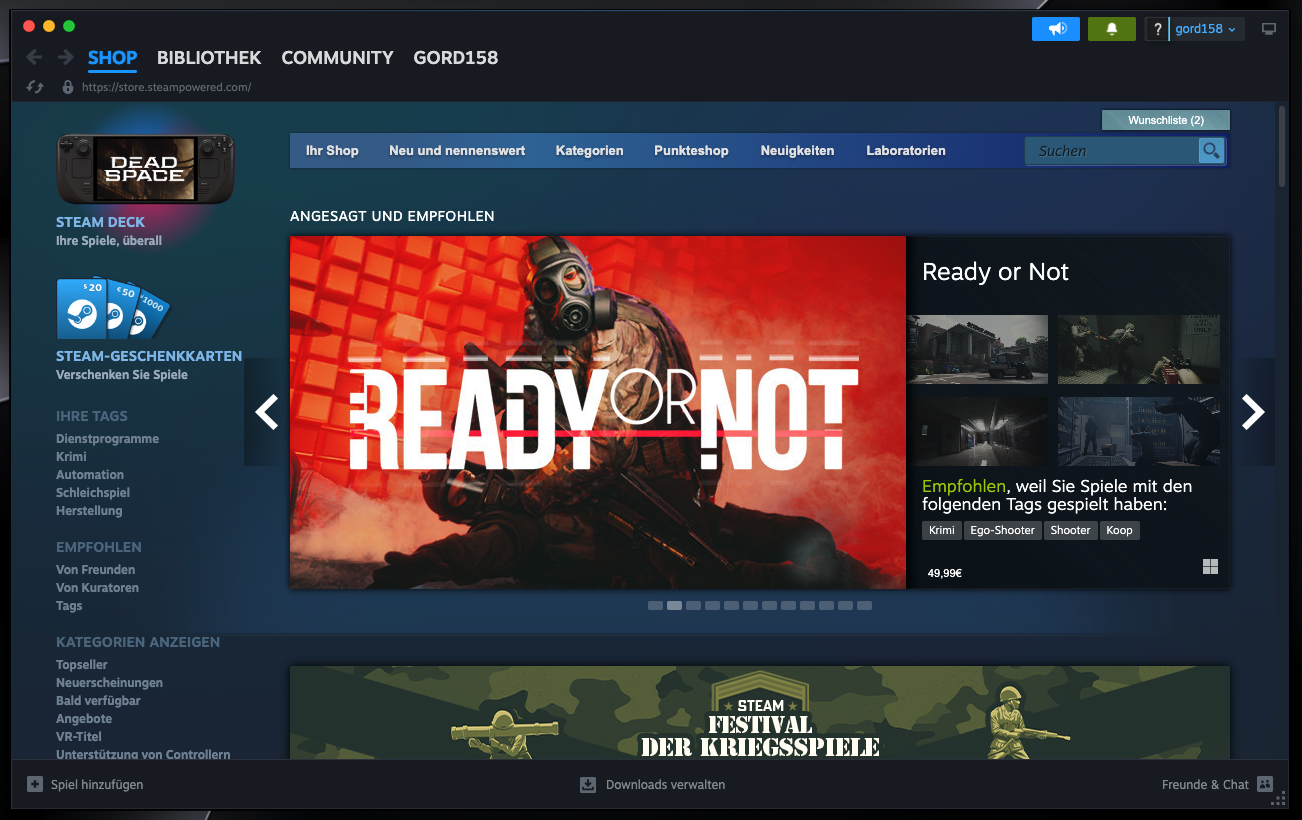The height and width of the screenshot is (820, 1302).
Task: Open the wishlist grid icon next to 49,99€
Action: pos(1210,566)
